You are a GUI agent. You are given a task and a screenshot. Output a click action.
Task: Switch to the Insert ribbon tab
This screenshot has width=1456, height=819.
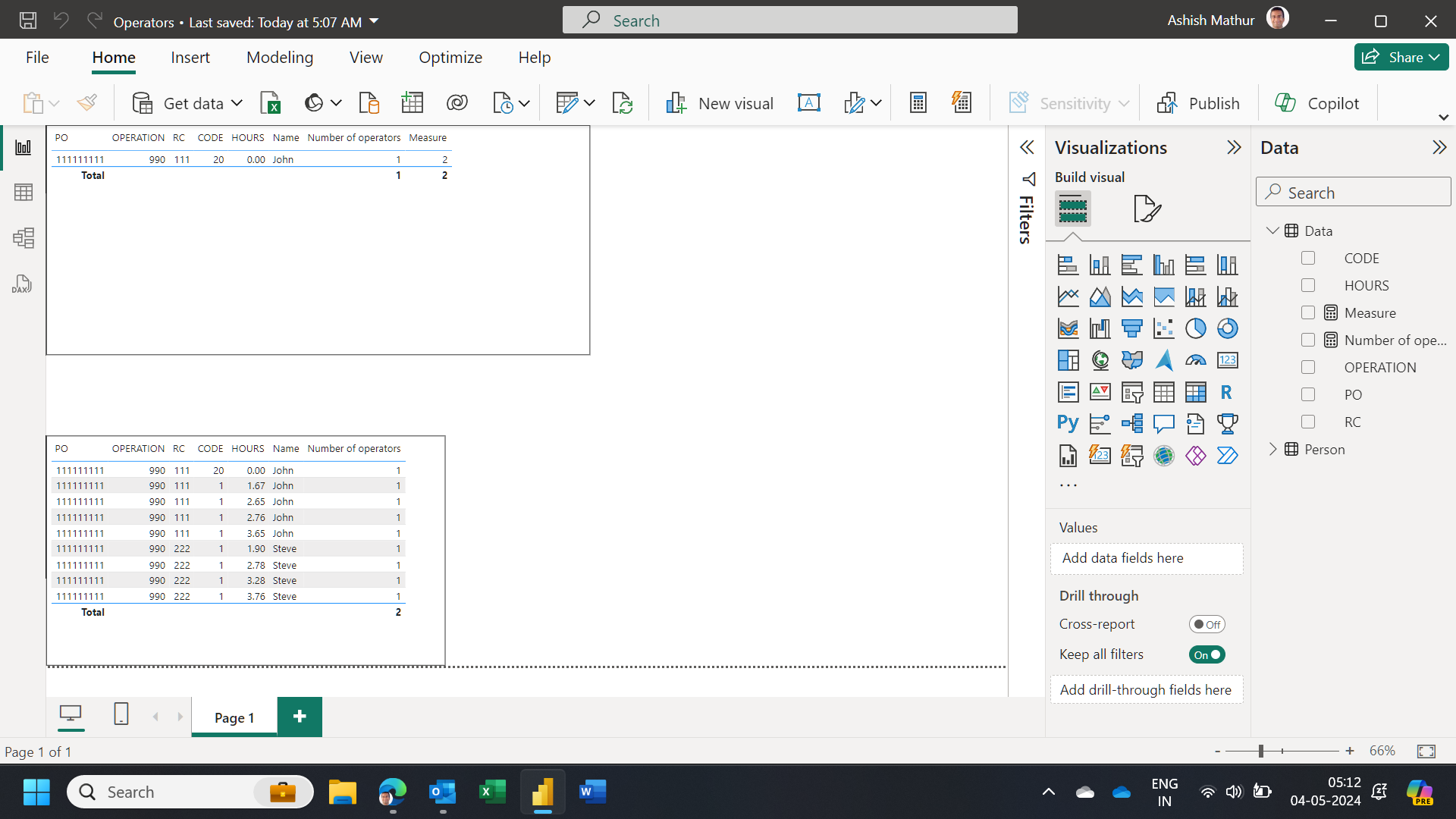pyautogui.click(x=190, y=58)
